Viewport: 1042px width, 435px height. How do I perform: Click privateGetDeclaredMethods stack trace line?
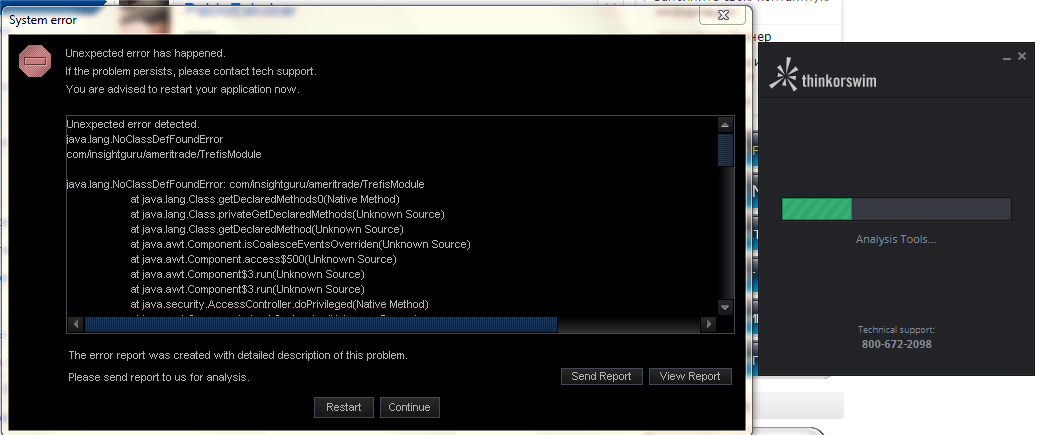click(288, 214)
